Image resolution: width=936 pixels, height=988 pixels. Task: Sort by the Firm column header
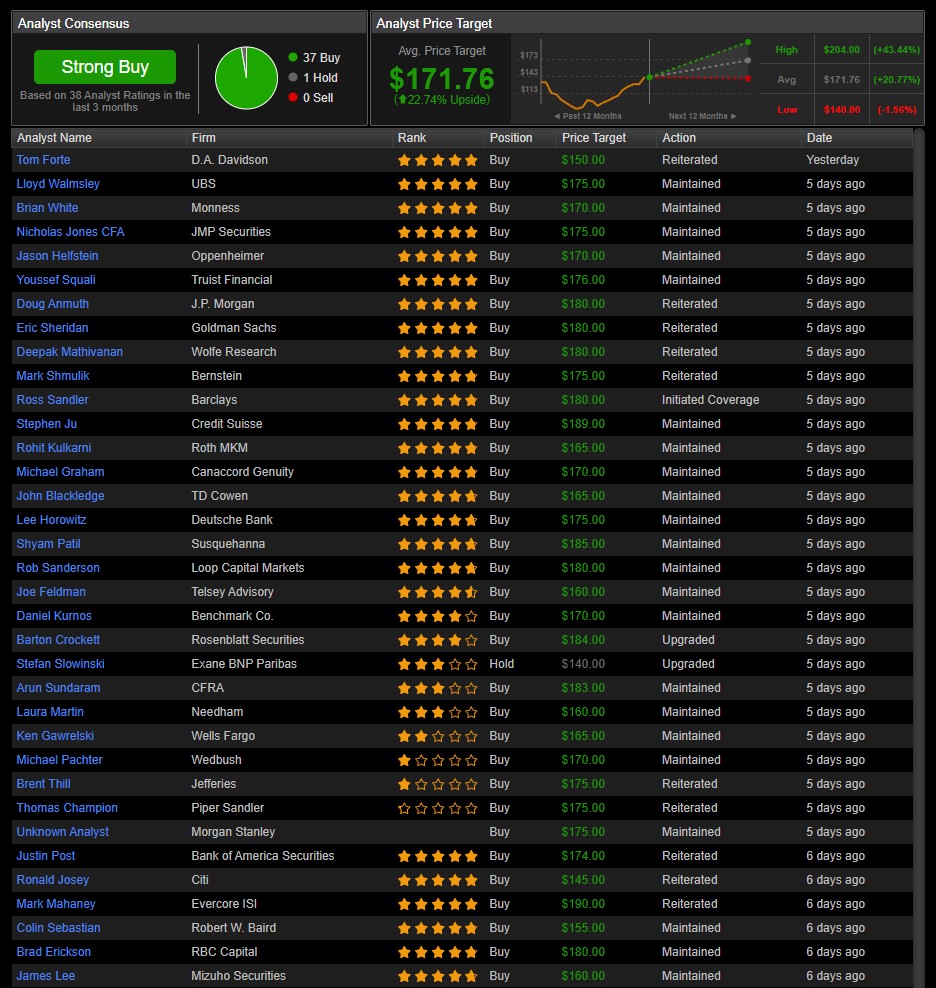(x=204, y=137)
